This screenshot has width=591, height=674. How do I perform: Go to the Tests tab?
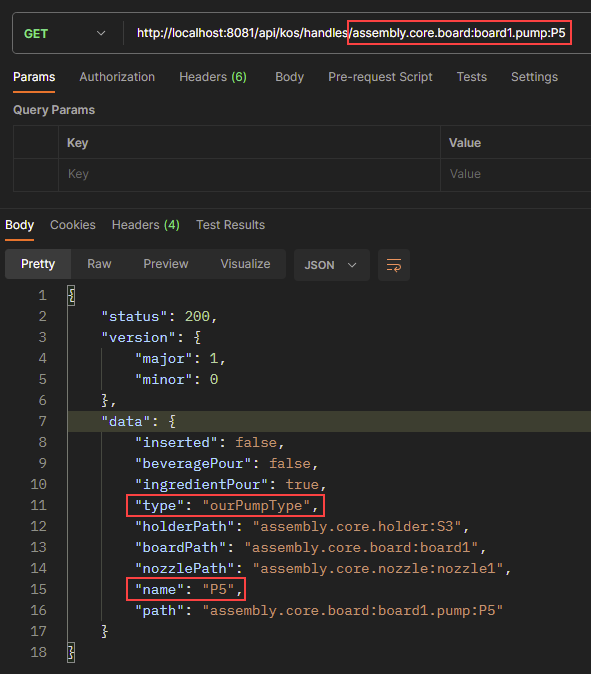472,77
